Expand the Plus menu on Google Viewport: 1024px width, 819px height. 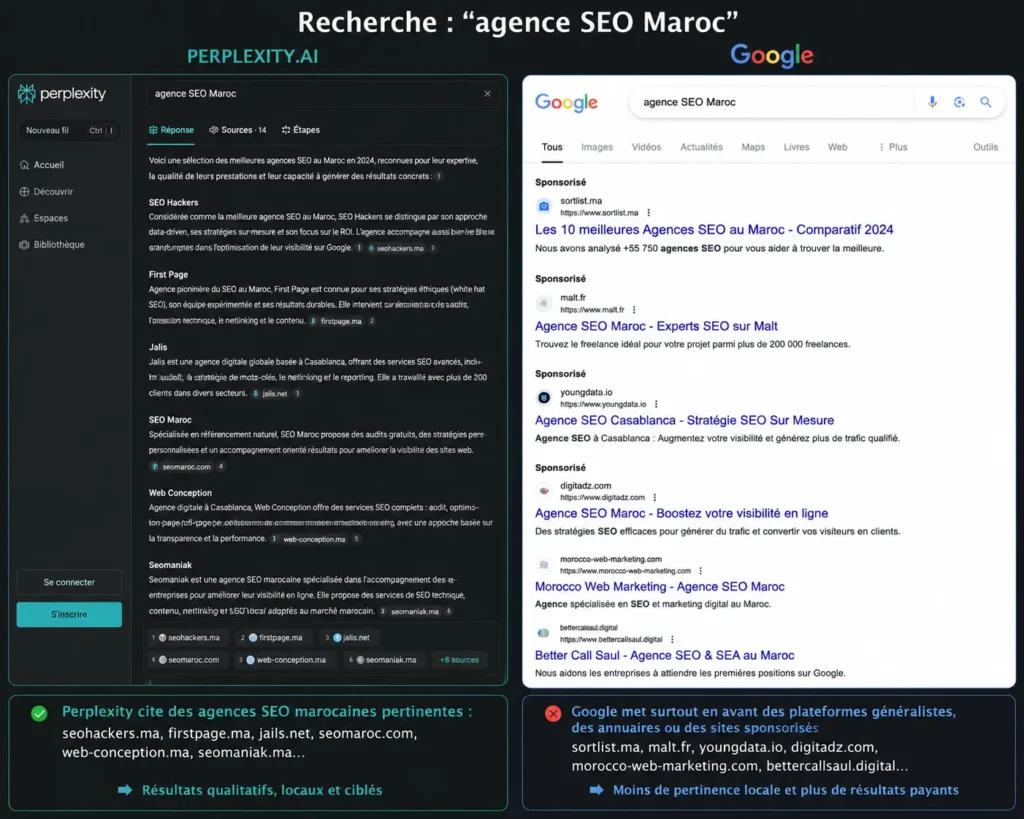click(893, 147)
